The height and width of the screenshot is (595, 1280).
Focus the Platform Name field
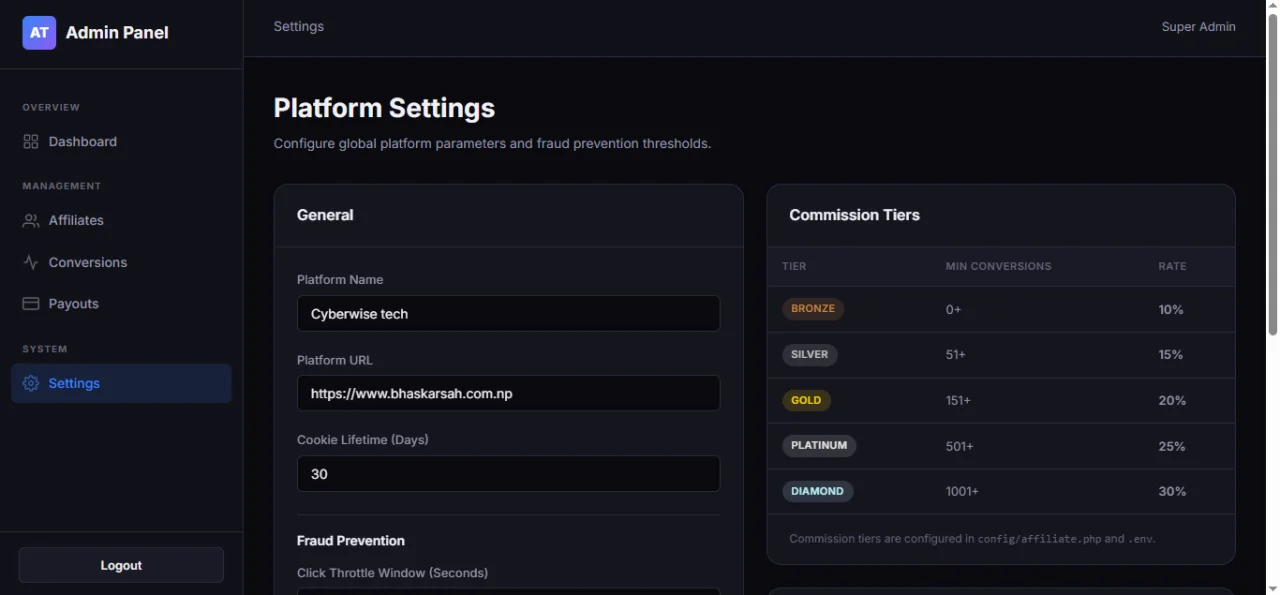click(x=508, y=313)
